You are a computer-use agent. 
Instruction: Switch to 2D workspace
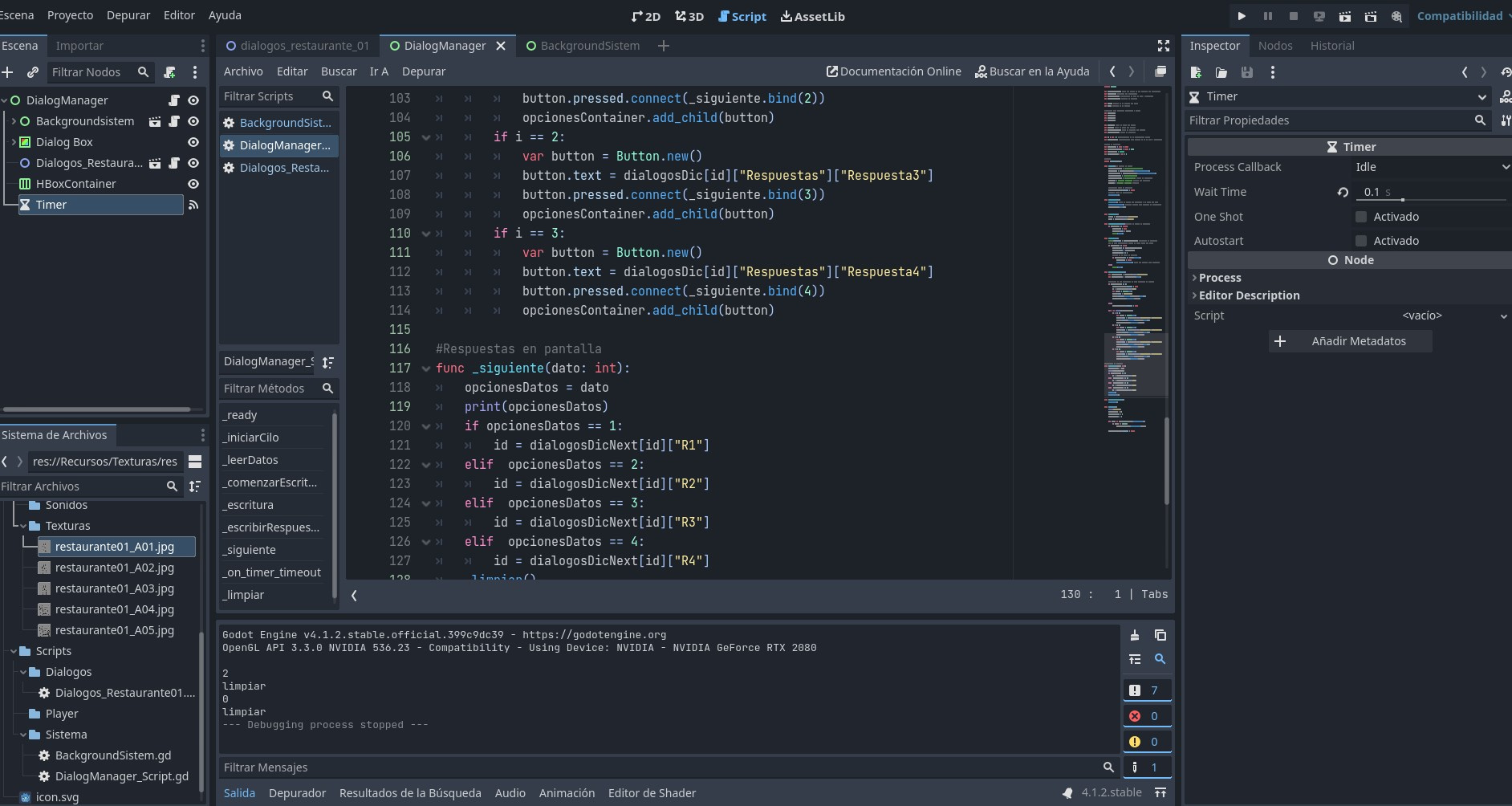646,16
